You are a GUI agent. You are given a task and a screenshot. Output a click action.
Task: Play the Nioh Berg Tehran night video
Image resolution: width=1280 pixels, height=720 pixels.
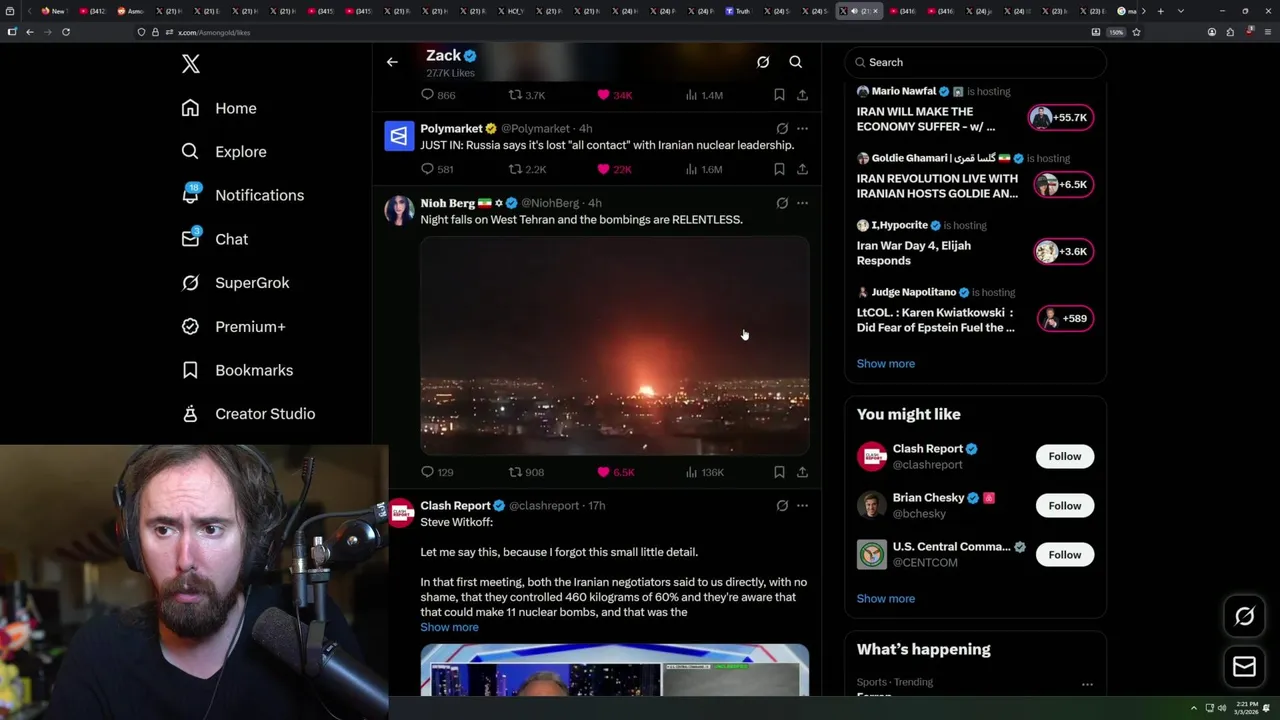615,346
